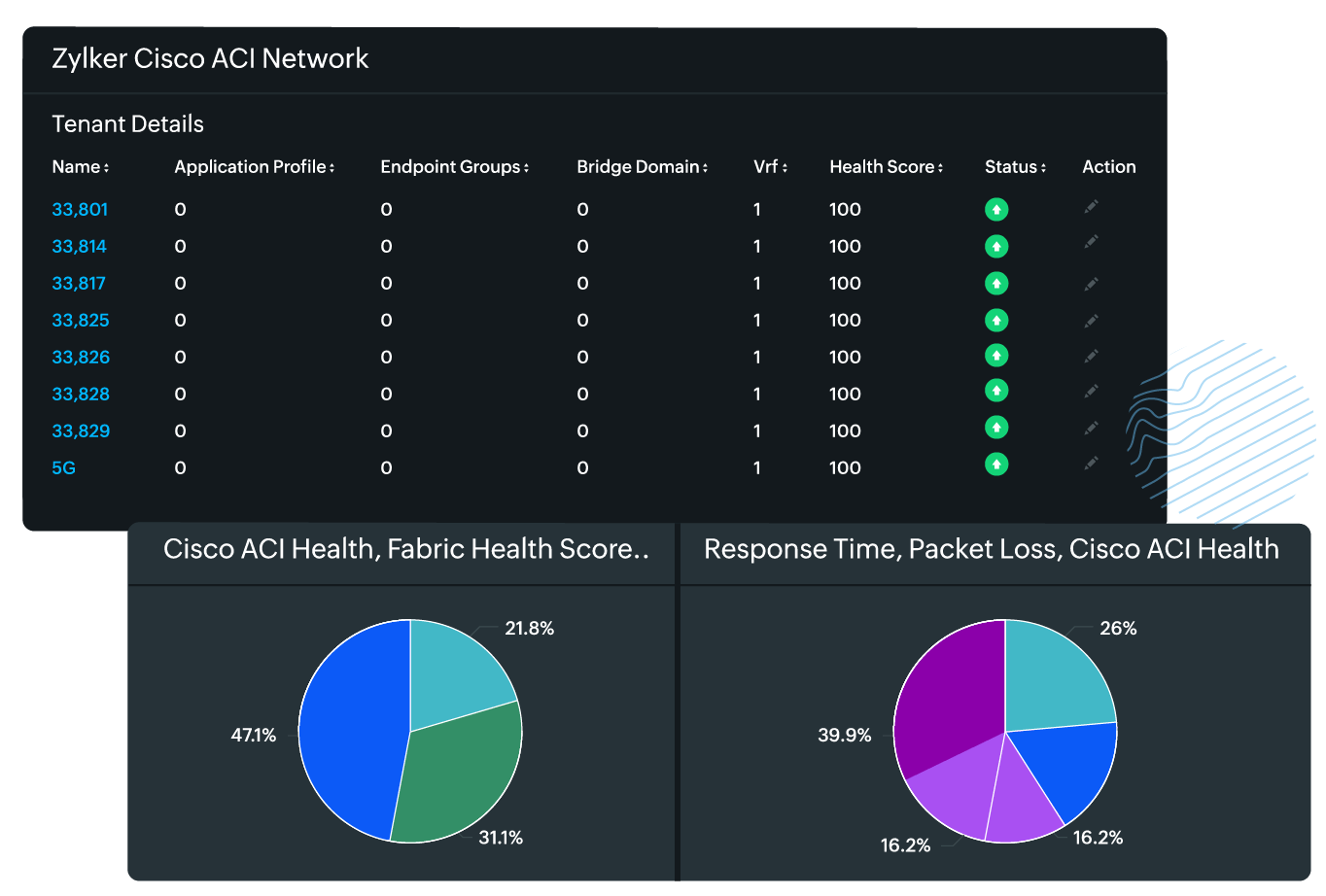Image resolution: width=1326 pixels, height=896 pixels.
Task: Click green up status icon for 33,828
Action: point(996,390)
